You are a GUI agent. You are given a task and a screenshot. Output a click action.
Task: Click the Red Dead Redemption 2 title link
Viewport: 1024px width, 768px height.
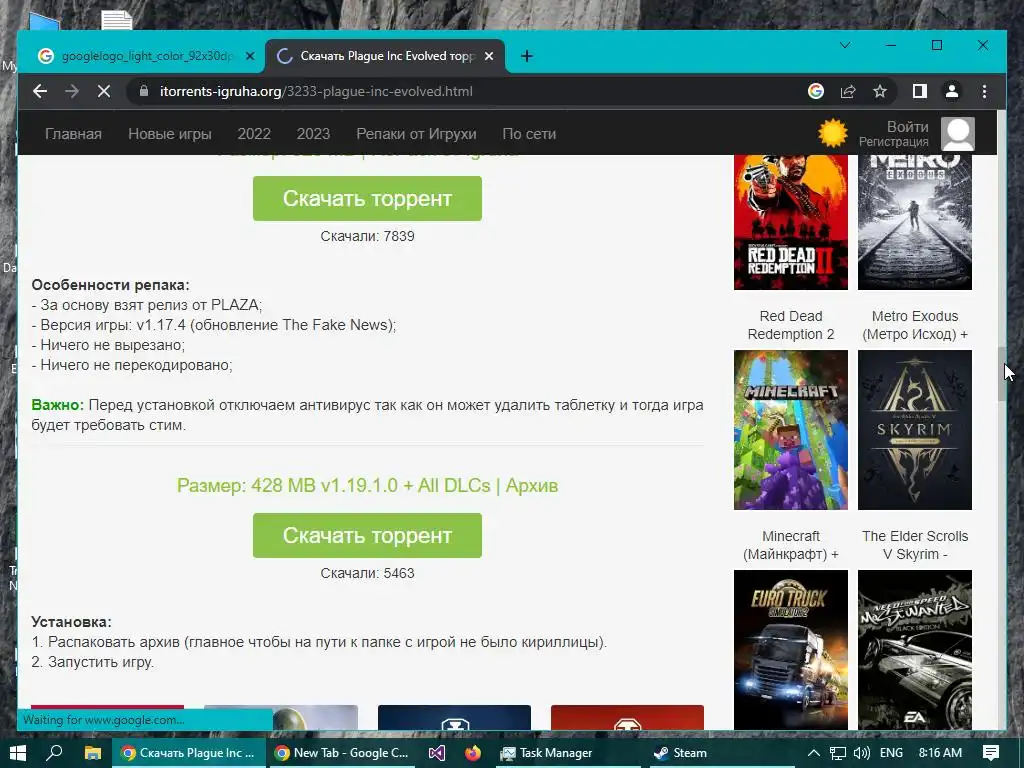point(791,325)
